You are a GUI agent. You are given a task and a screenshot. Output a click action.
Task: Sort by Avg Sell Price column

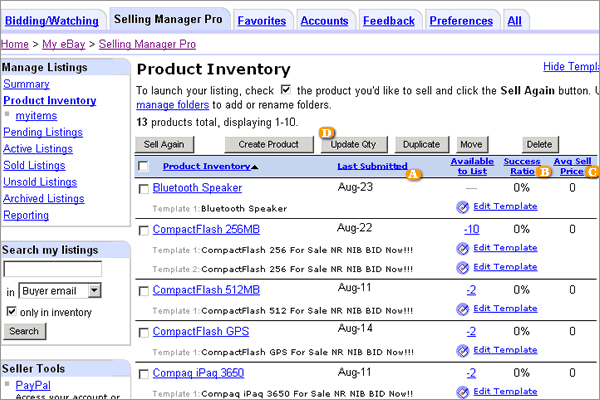(572, 167)
